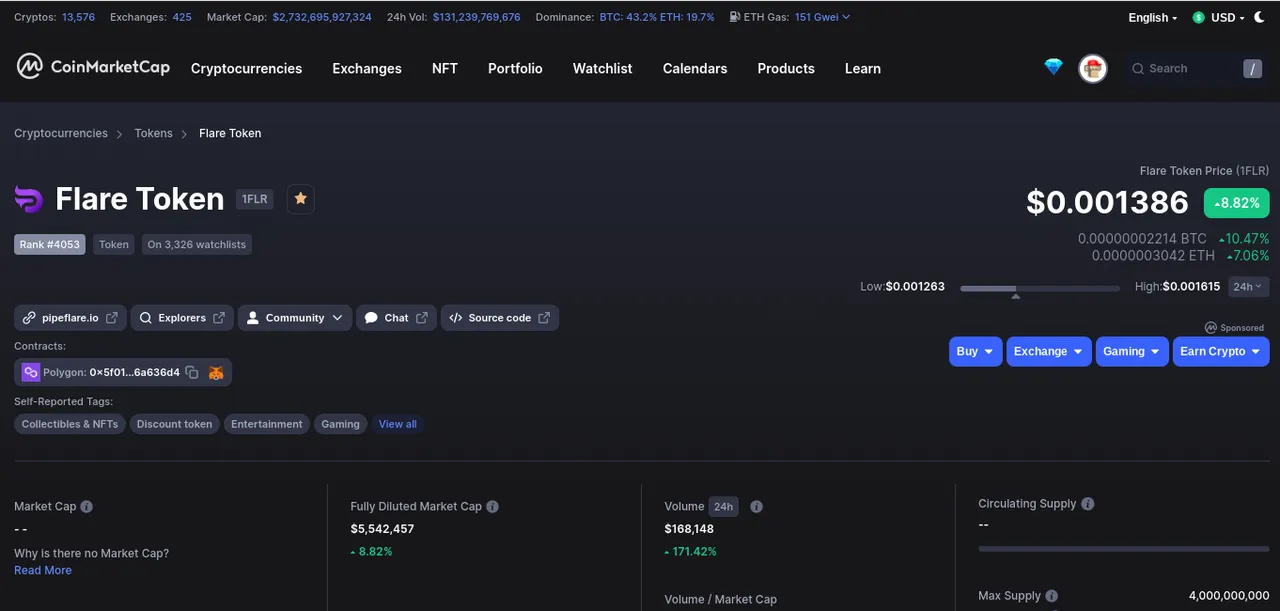
Task: Open Fully Diluted Market Cap info icon
Action: [x=493, y=507]
